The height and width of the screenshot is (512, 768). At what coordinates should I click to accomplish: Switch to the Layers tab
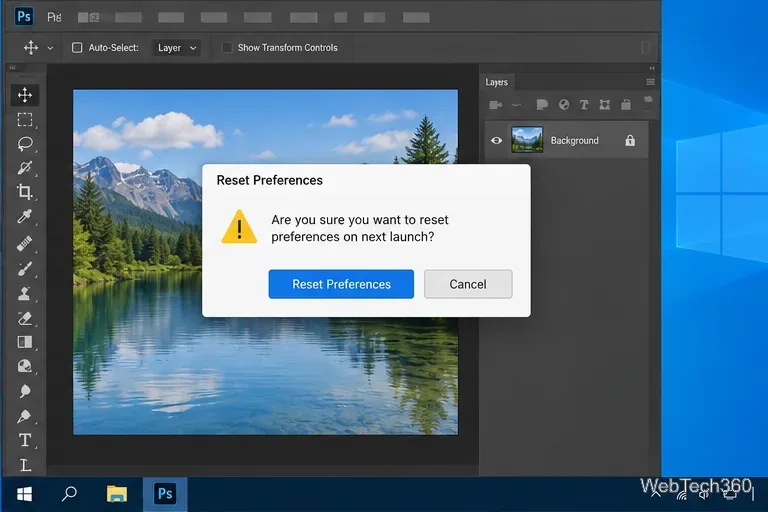(x=497, y=82)
